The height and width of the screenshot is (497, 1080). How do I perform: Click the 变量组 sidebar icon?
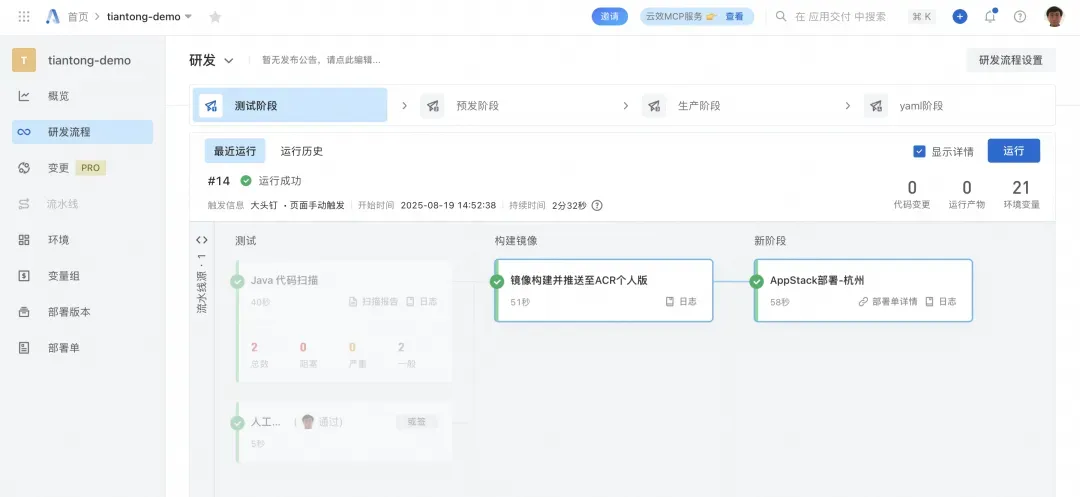(x=24, y=276)
